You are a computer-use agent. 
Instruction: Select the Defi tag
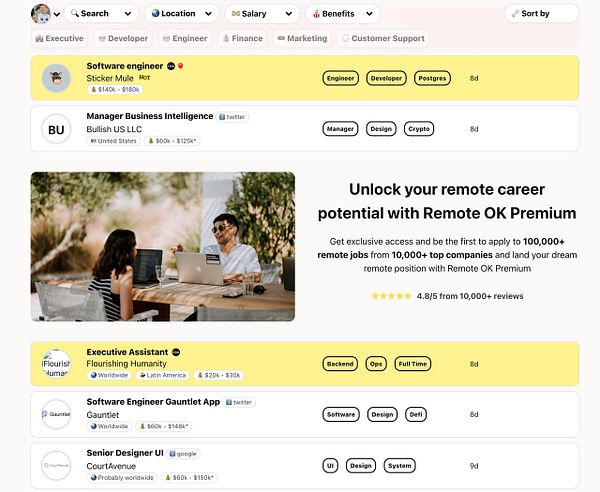[x=416, y=415]
